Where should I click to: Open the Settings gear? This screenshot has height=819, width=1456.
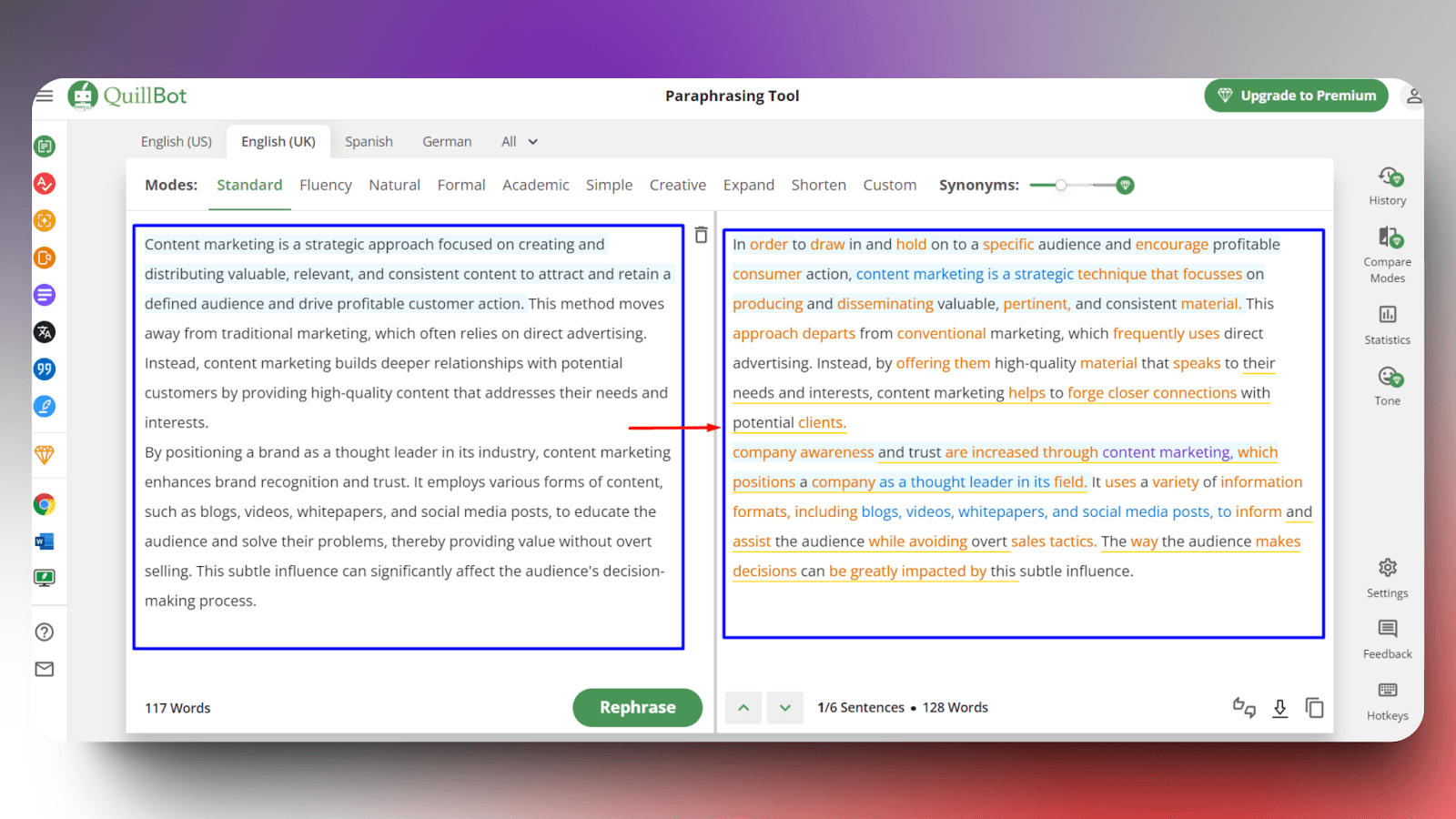click(x=1388, y=578)
